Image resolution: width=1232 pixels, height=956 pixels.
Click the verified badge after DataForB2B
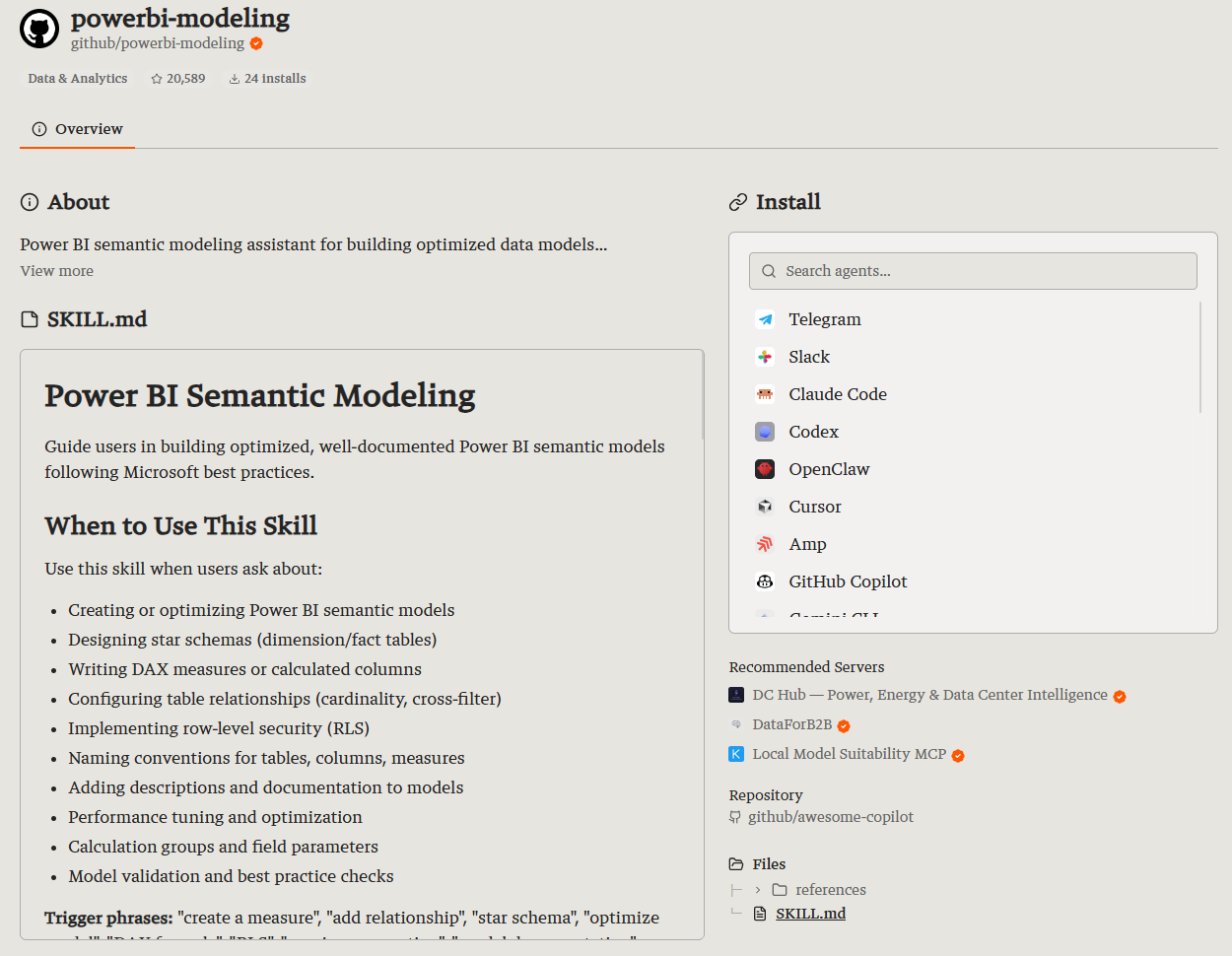[x=844, y=726]
